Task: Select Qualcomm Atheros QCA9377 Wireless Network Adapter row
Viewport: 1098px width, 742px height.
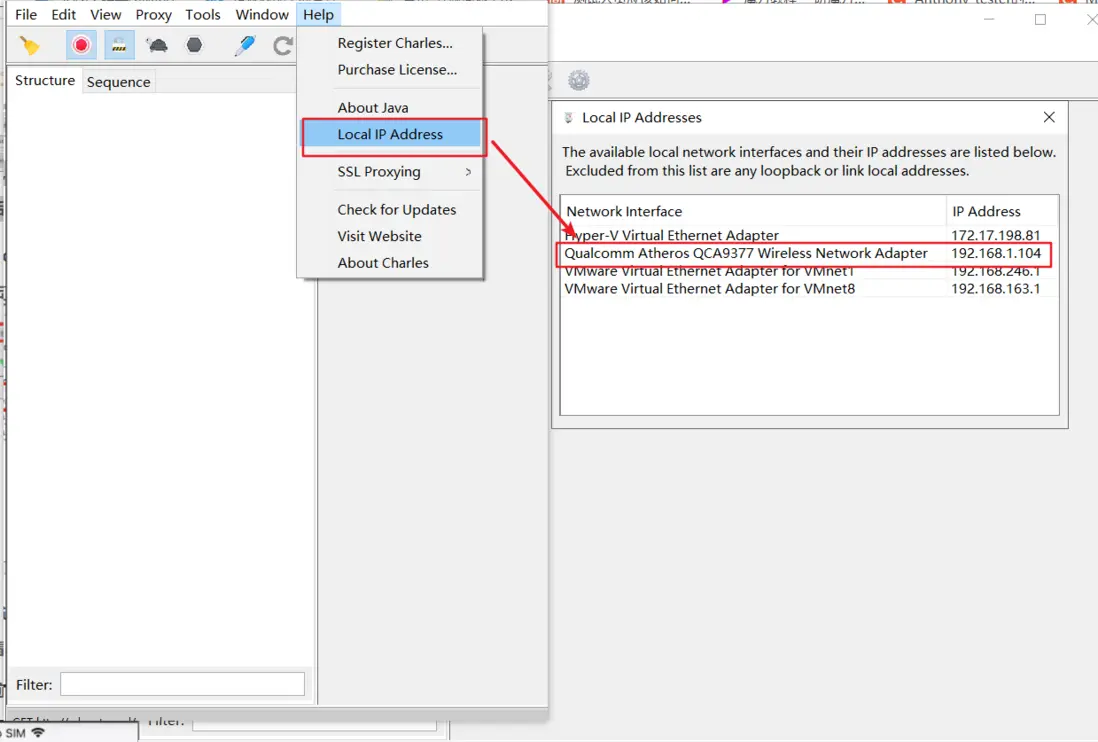Action: coord(809,253)
